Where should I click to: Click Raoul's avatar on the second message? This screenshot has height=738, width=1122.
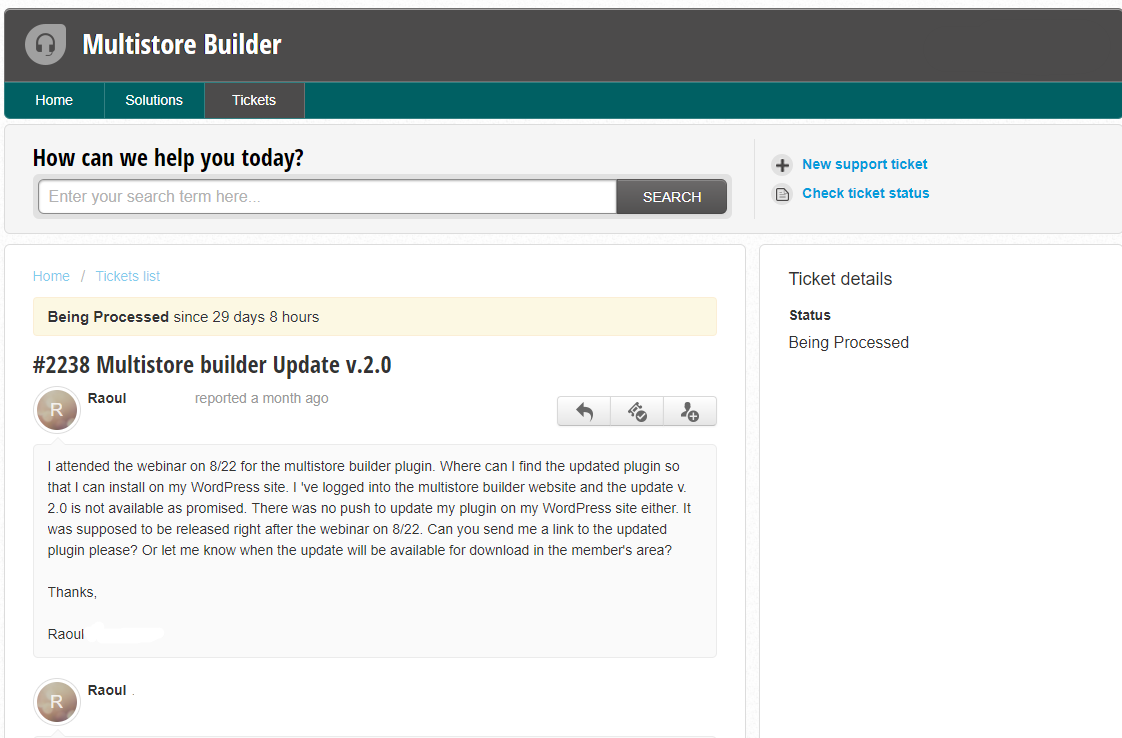click(57, 701)
